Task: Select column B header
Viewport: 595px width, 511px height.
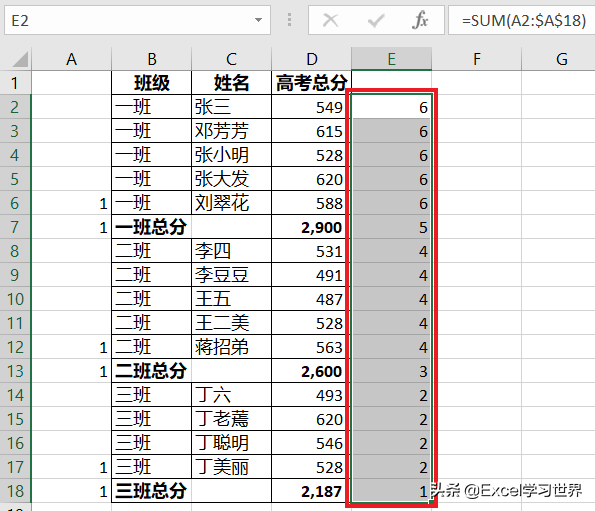Action: (151, 59)
